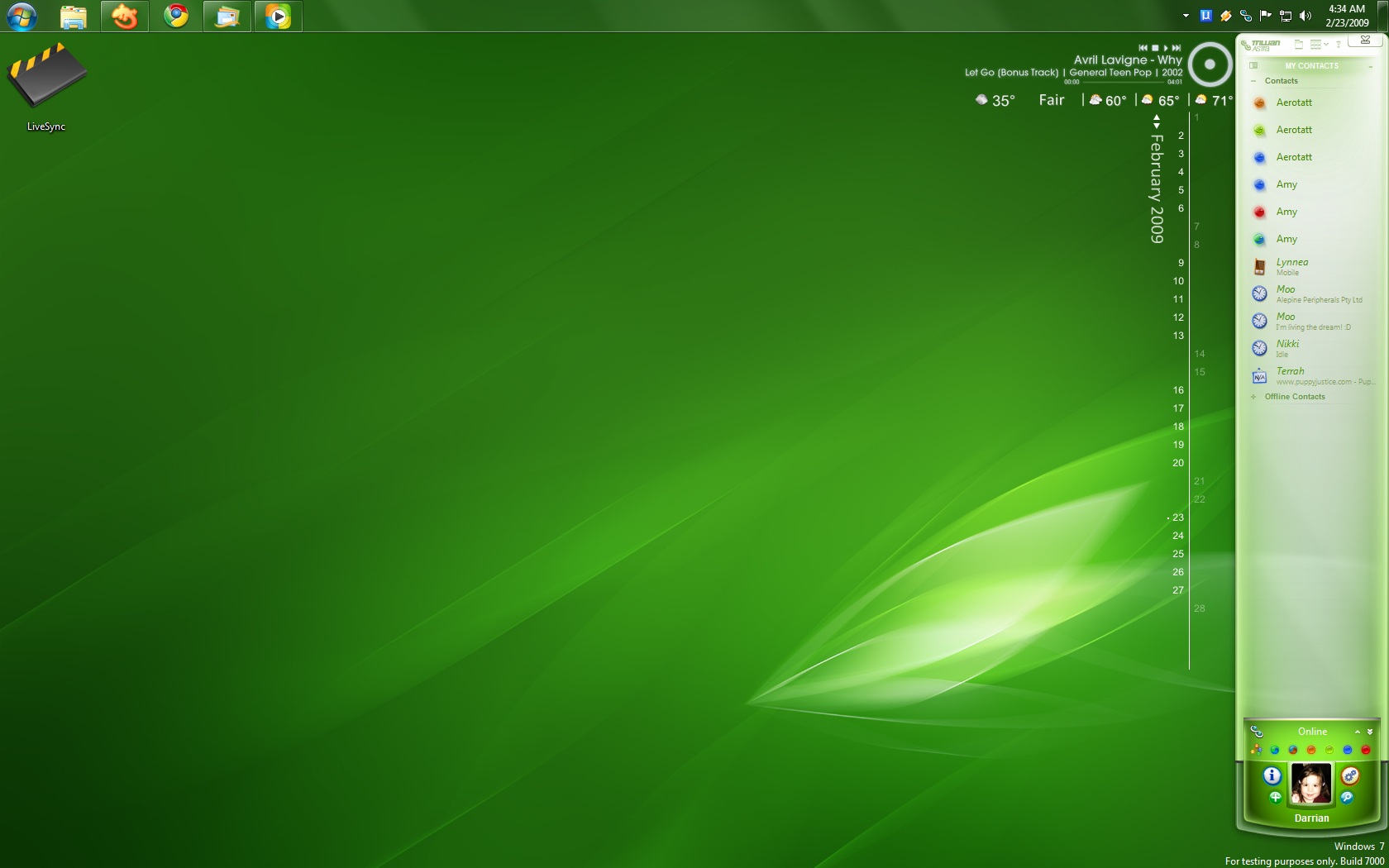
Task: Open the Windows Start menu orb
Action: pyautogui.click(x=21, y=16)
